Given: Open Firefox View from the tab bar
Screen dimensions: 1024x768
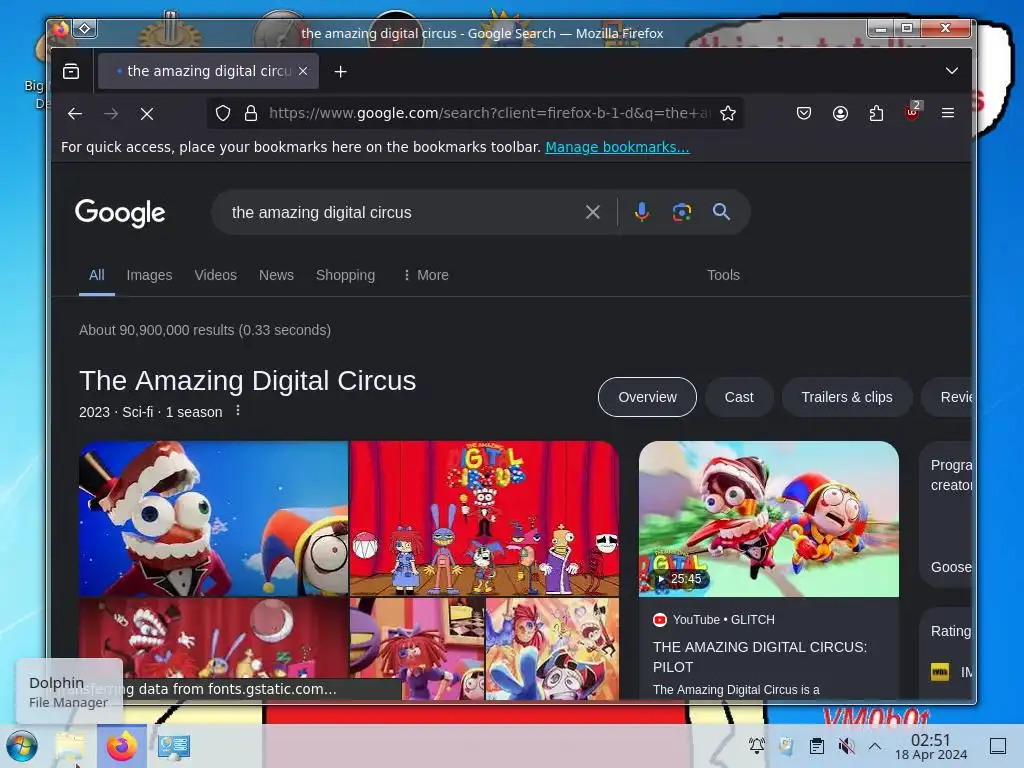Looking at the screenshot, I should click(x=71, y=71).
